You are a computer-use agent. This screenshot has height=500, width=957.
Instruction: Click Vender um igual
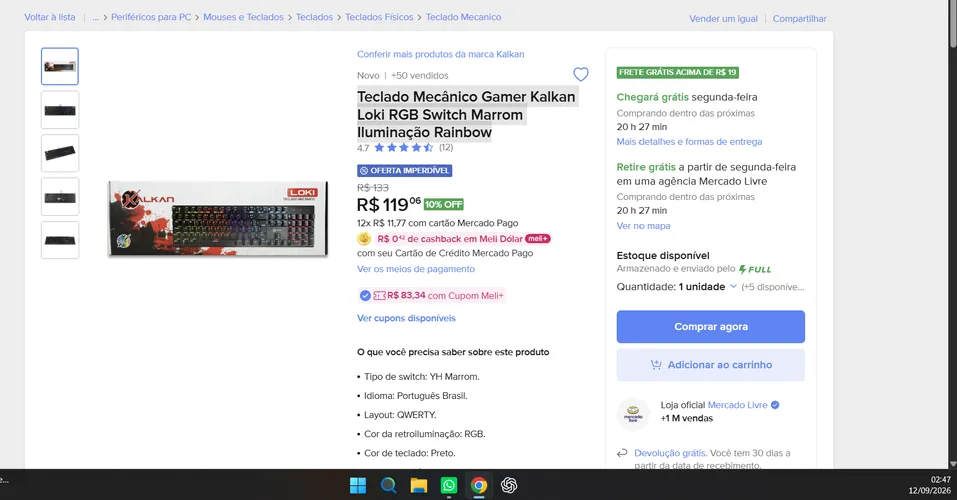coord(723,18)
